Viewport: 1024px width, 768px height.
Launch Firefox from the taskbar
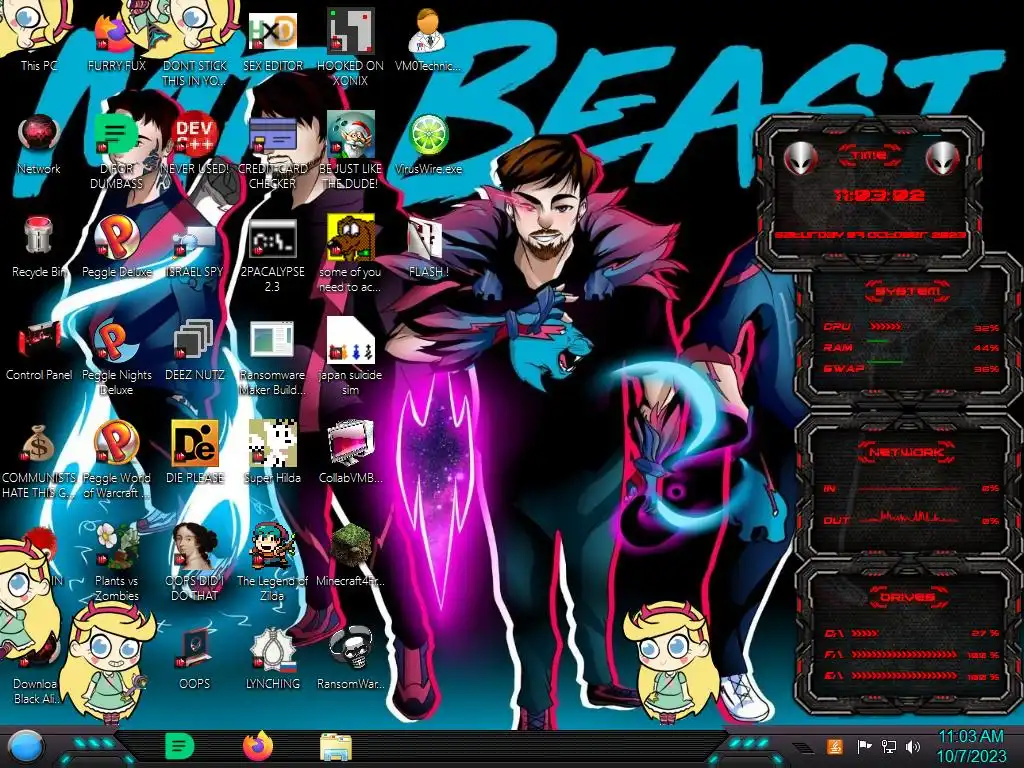tap(258, 746)
